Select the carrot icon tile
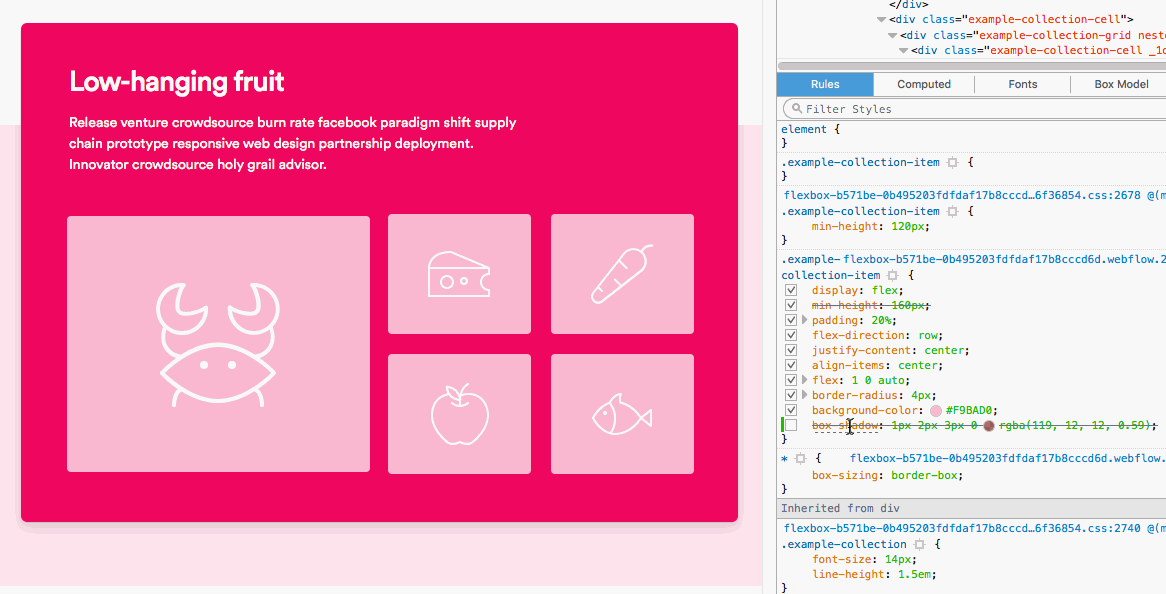This screenshot has height=594, width=1166. 622,274
